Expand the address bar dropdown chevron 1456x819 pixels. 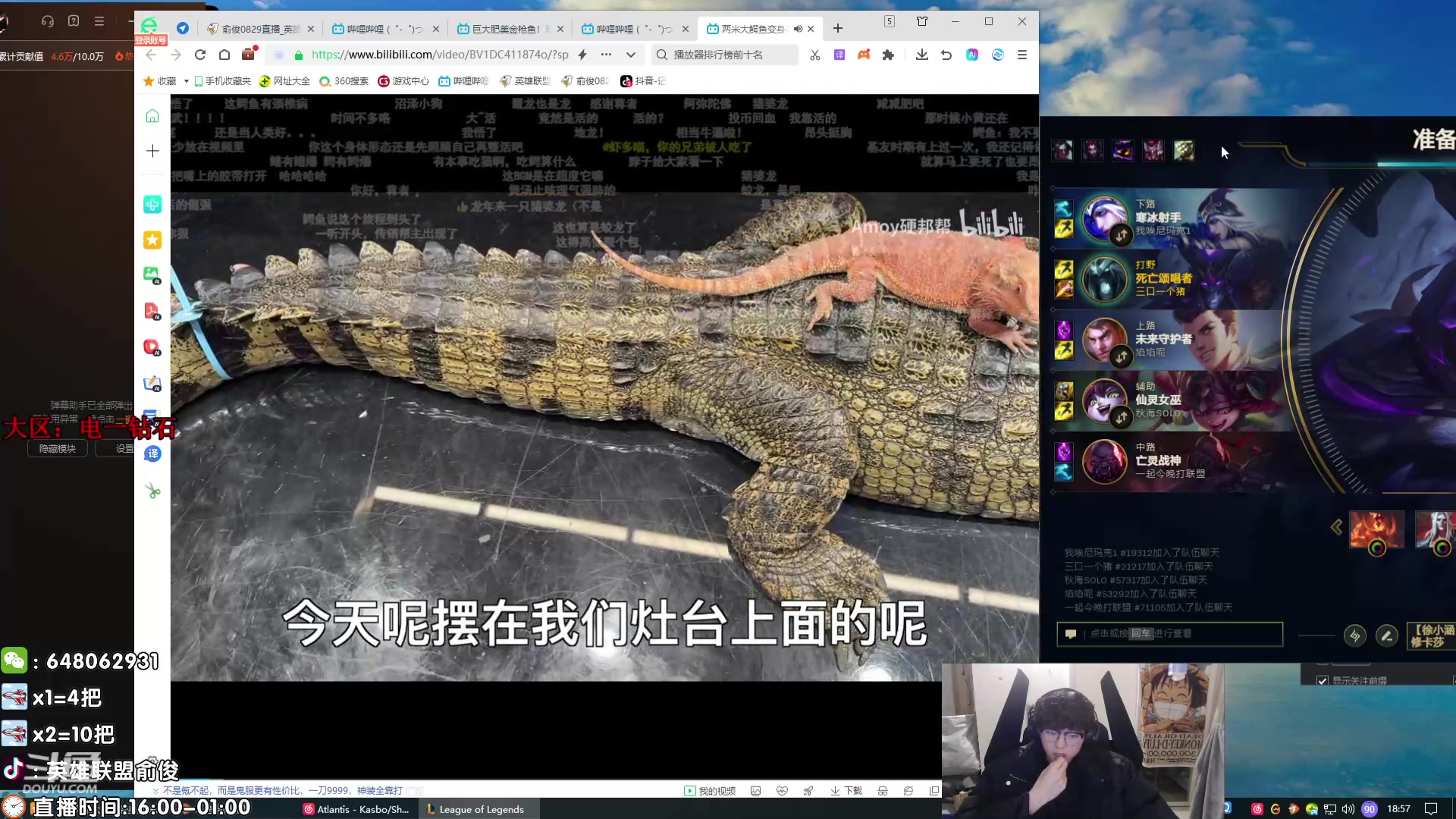pyautogui.click(x=630, y=55)
